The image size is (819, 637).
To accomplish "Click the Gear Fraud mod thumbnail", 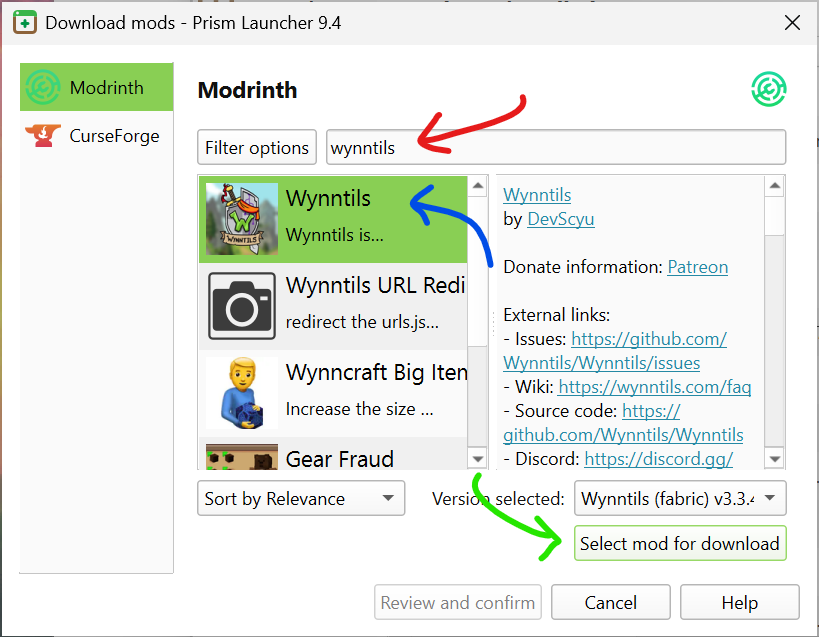I will 240,459.
